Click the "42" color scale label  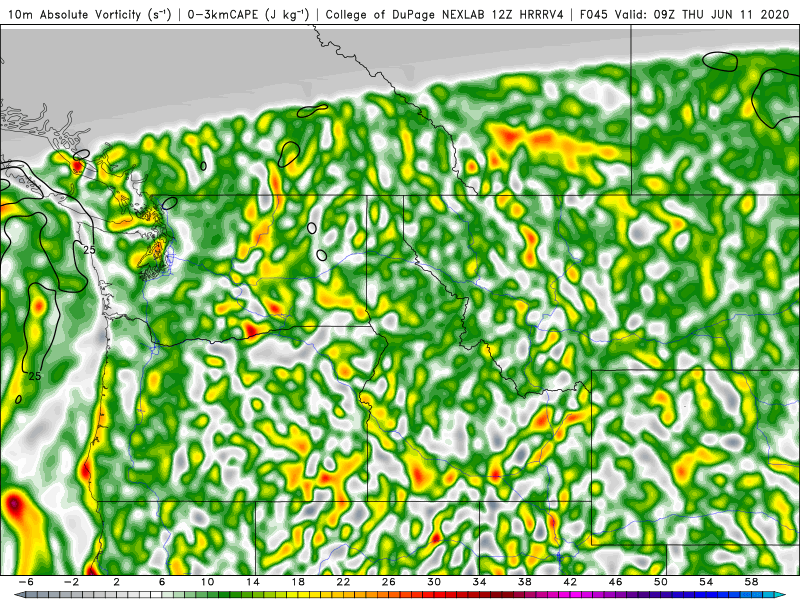point(570,582)
